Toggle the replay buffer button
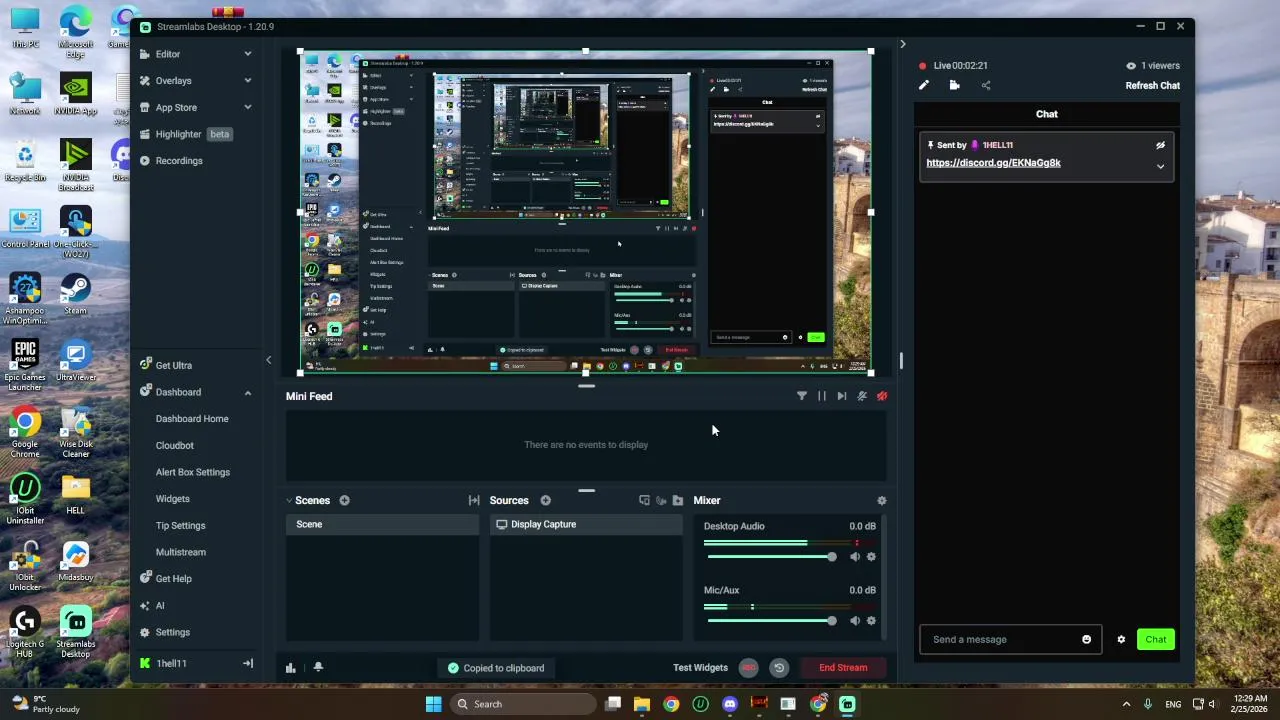Viewport: 1280px width, 720px height. click(x=779, y=668)
